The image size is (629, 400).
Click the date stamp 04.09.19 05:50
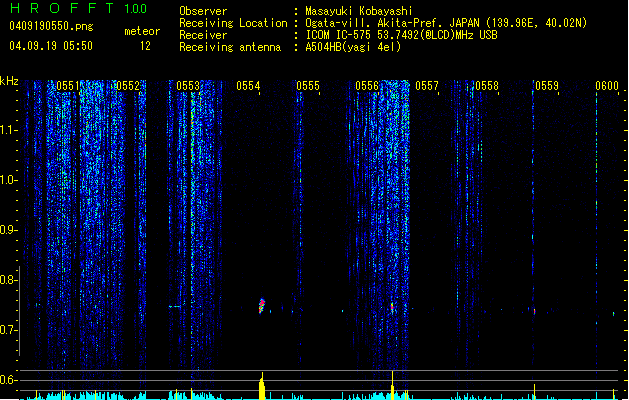tap(51, 46)
